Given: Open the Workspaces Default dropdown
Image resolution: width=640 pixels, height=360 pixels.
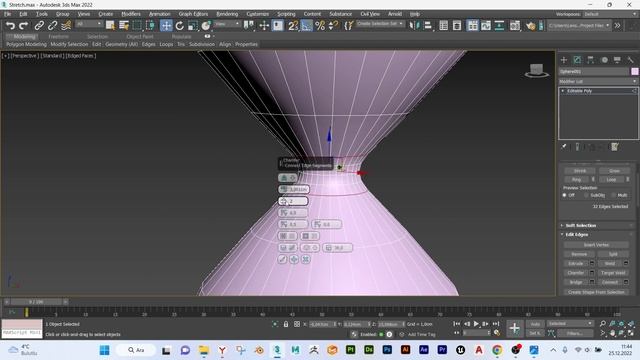Looking at the screenshot, I should click(609, 14).
